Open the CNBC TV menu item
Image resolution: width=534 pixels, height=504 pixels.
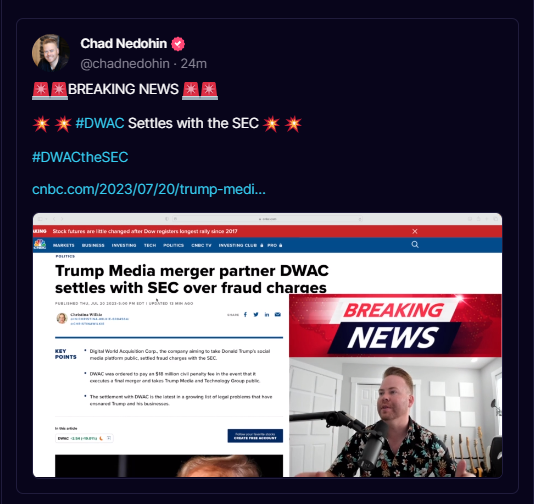(201, 245)
